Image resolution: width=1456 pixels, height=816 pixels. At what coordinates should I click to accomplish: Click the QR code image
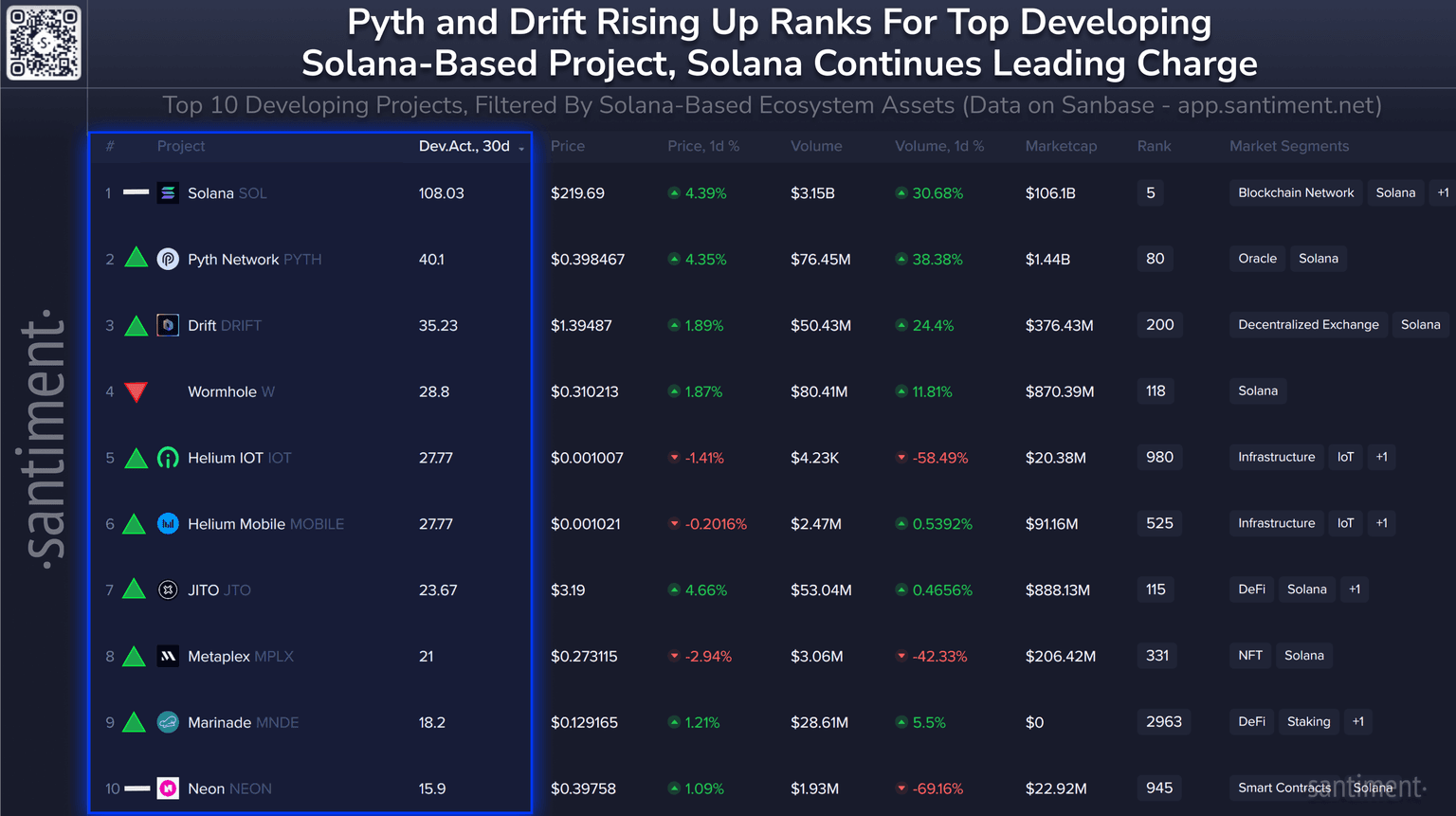coord(44,44)
